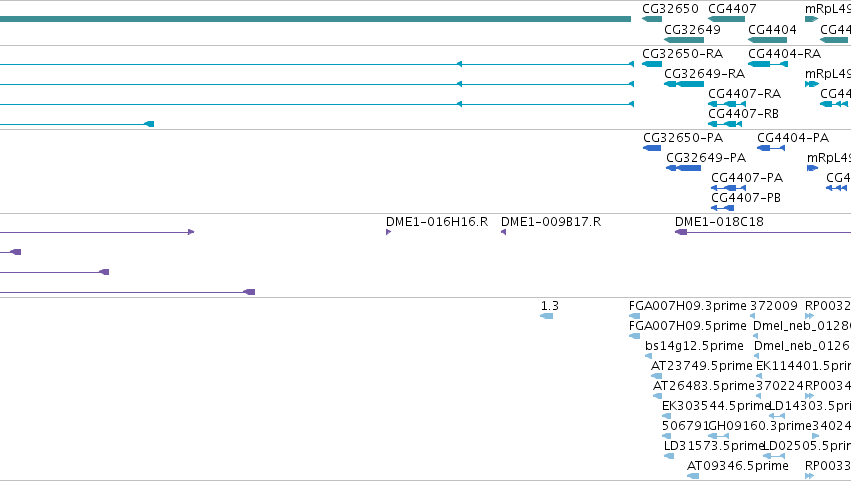Click the DME1-016H16.R clone label

(x=437, y=222)
